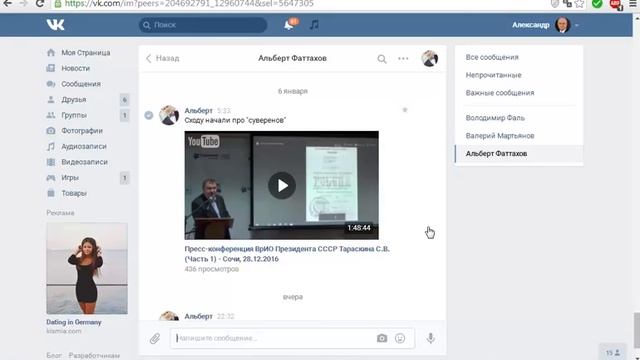The width and height of the screenshot is (640, 360).
Task: Open the Разработчикам footer link
Action: click(94, 356)
